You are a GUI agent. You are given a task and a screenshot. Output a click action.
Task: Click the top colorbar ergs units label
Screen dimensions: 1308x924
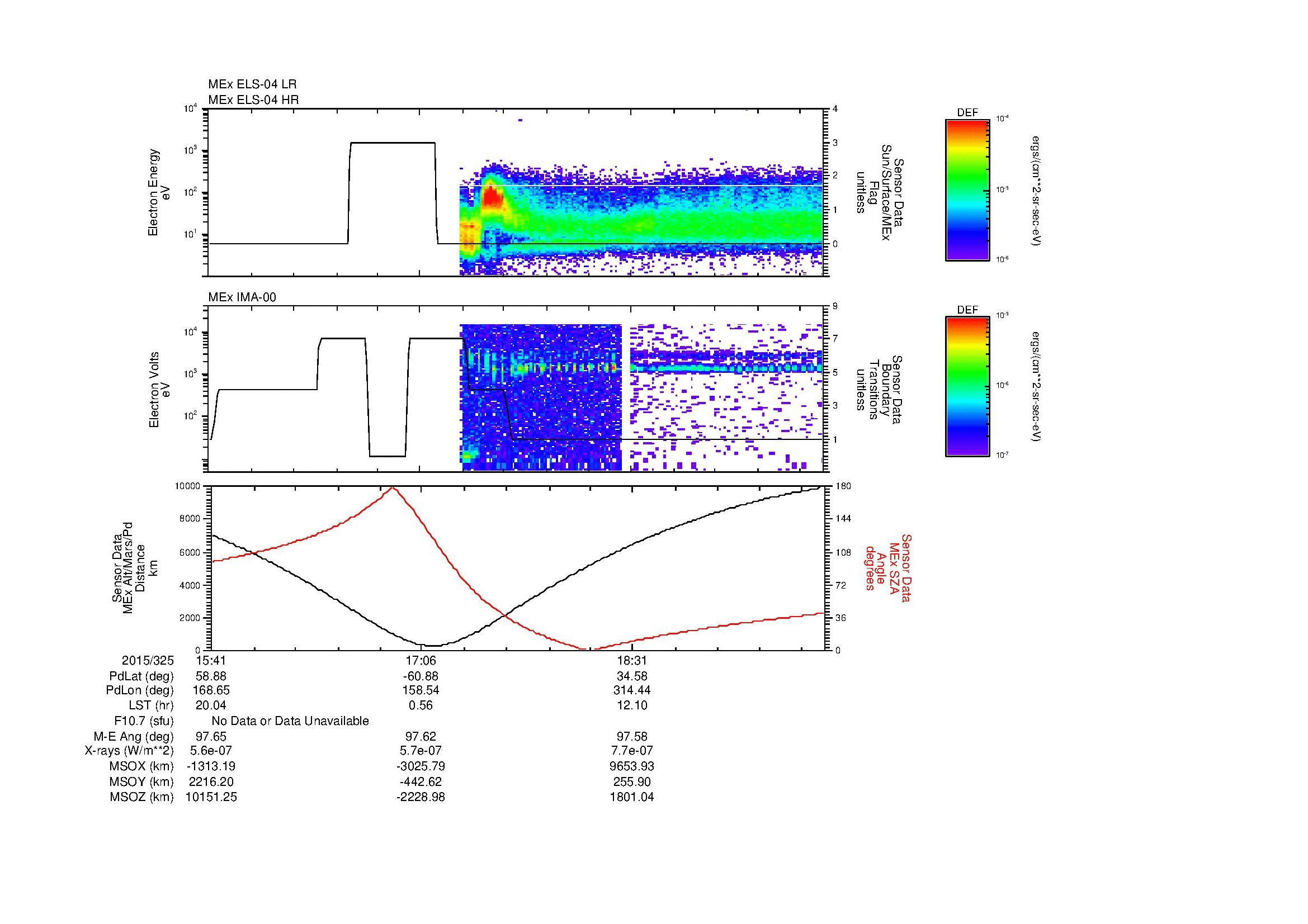1036,190
